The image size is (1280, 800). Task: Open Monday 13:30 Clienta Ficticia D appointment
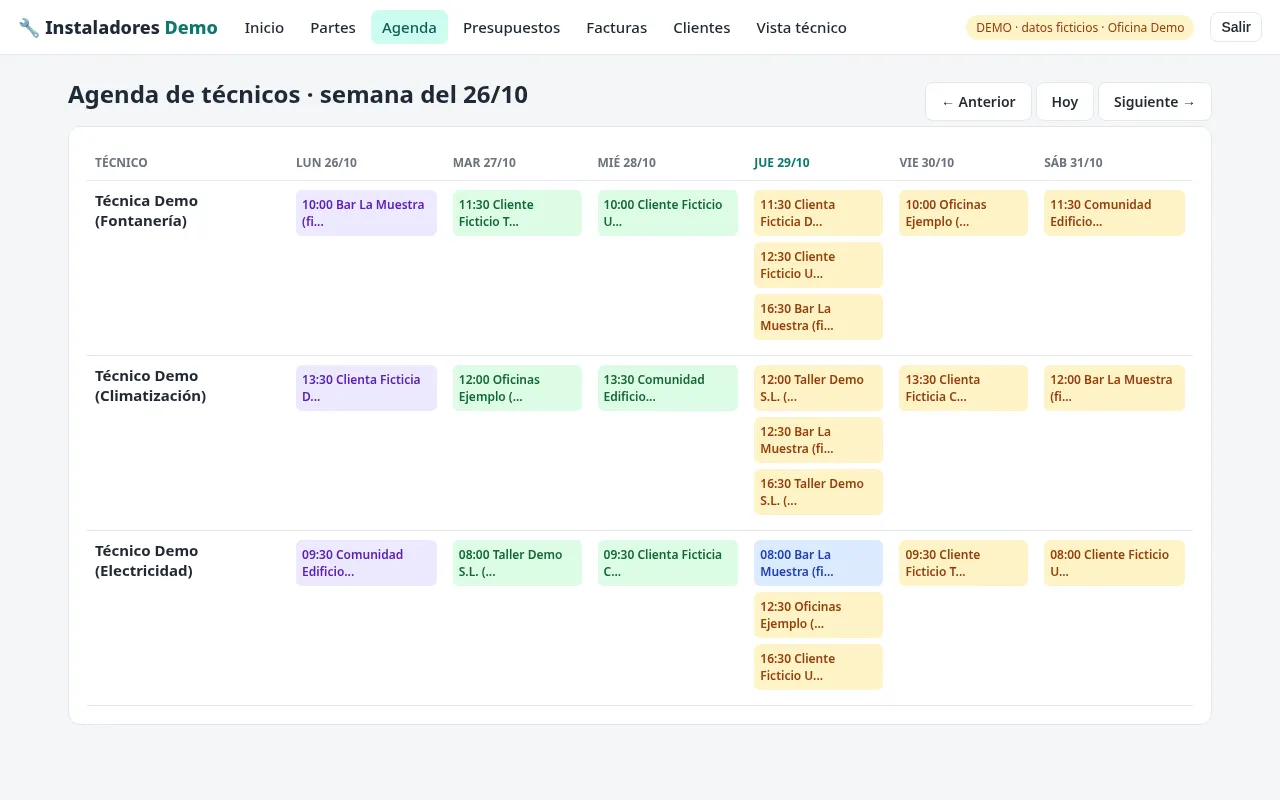(366, 388)
